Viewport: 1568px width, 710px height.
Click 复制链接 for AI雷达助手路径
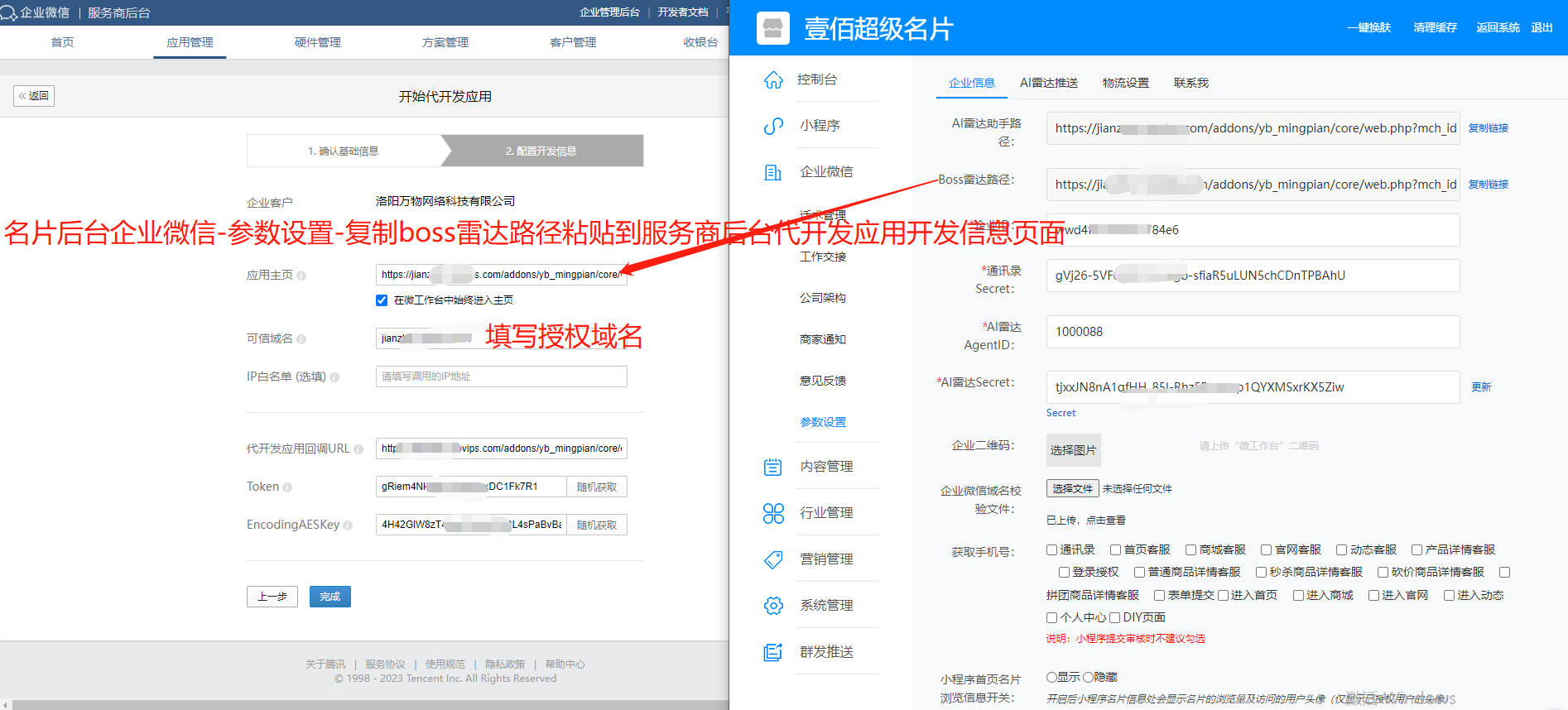1489,128
